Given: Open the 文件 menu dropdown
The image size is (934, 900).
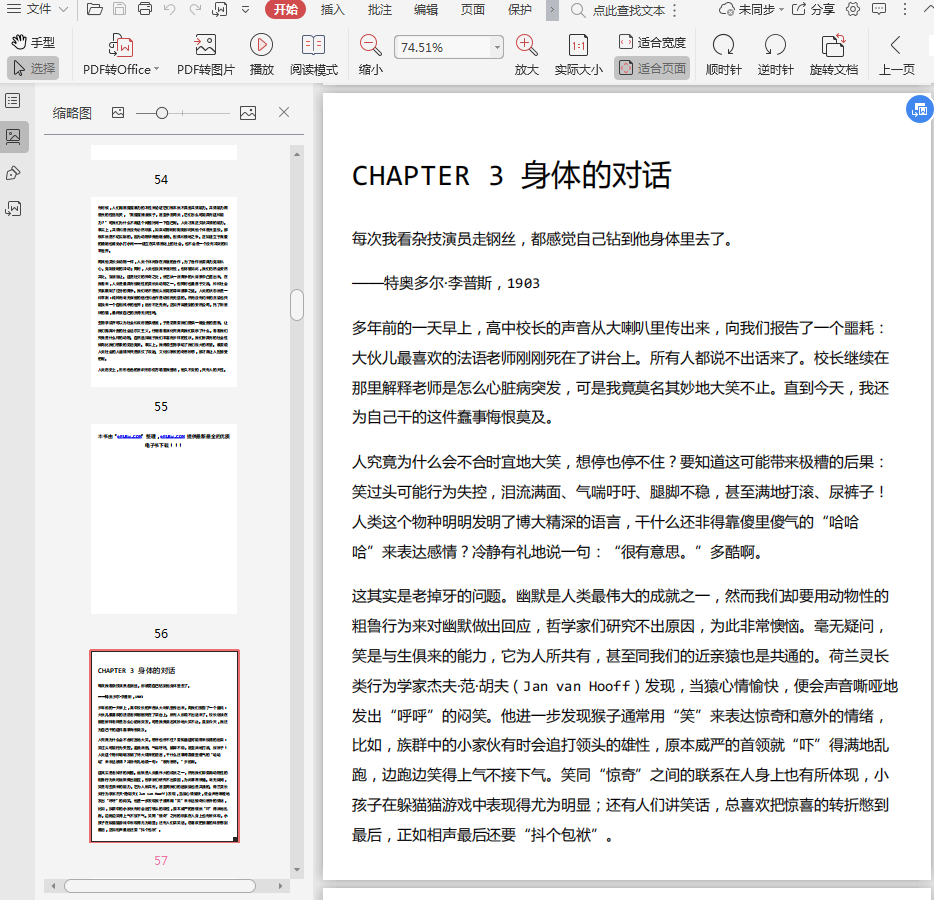Looking at the screenshot, I should point(39,10).
